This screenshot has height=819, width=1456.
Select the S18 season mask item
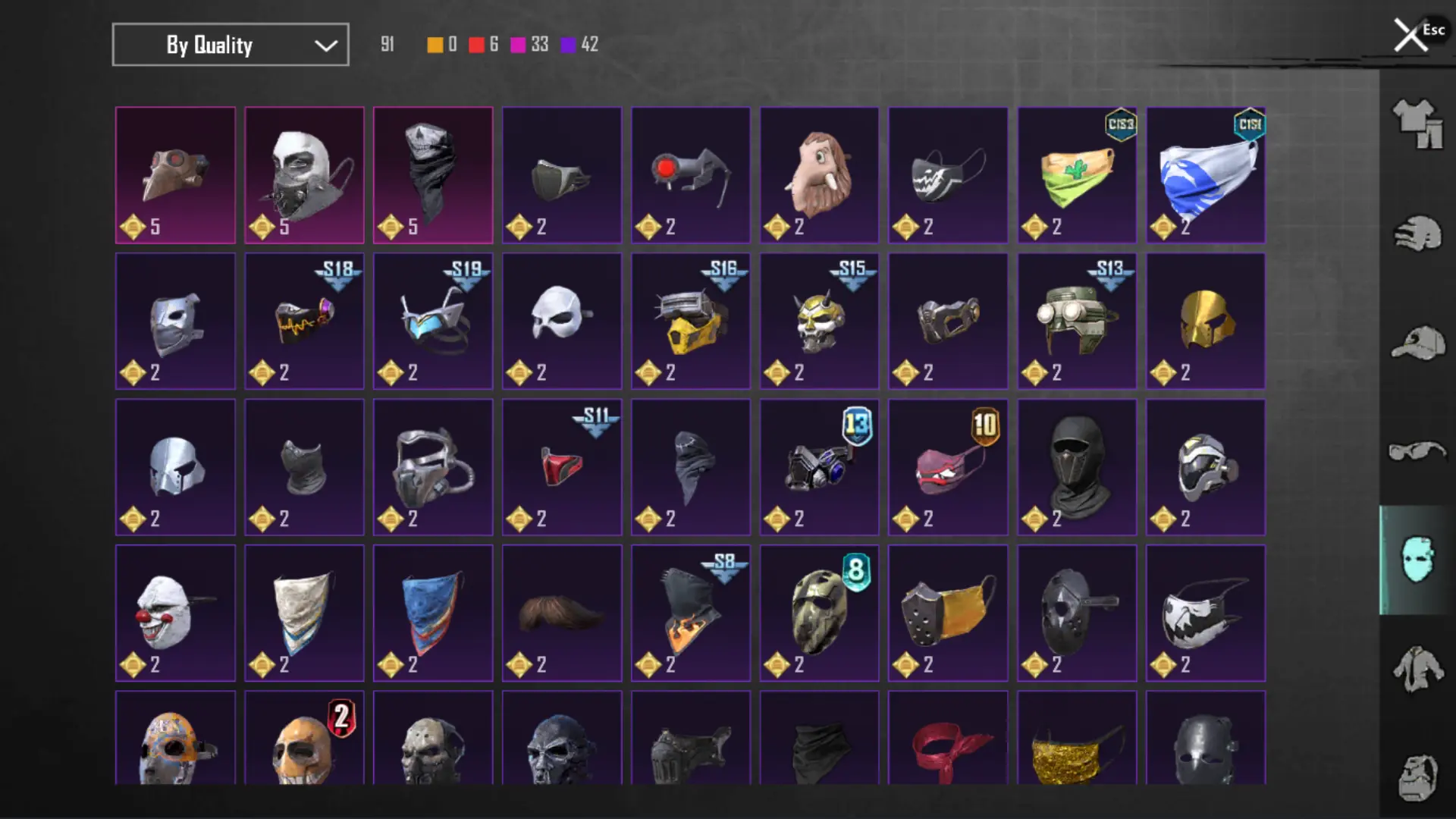point(304,322)
